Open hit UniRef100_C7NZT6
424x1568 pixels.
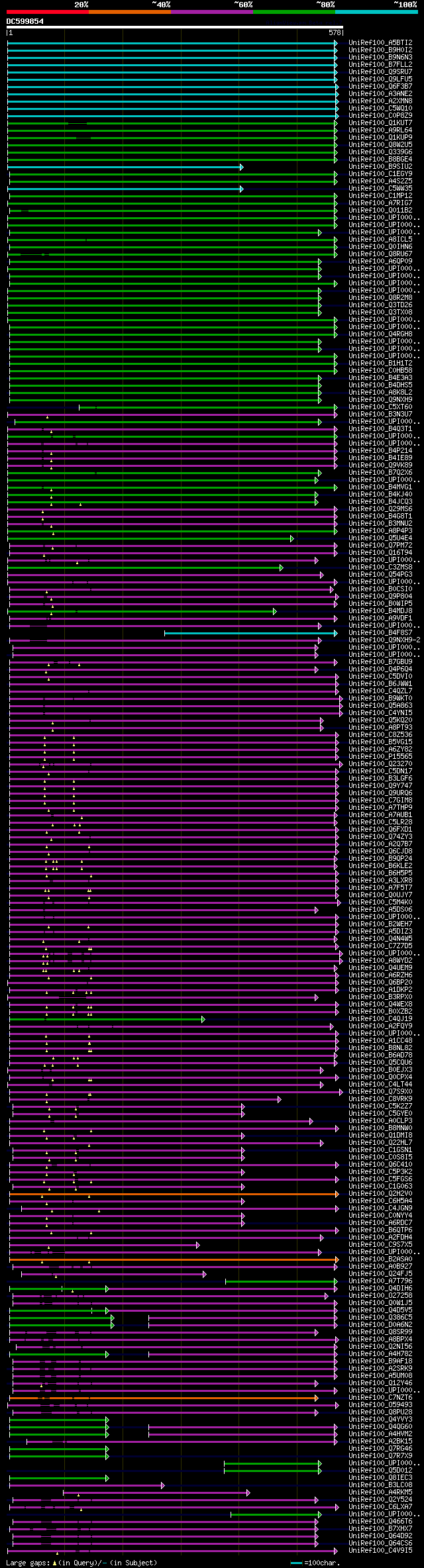(380, 1397)
